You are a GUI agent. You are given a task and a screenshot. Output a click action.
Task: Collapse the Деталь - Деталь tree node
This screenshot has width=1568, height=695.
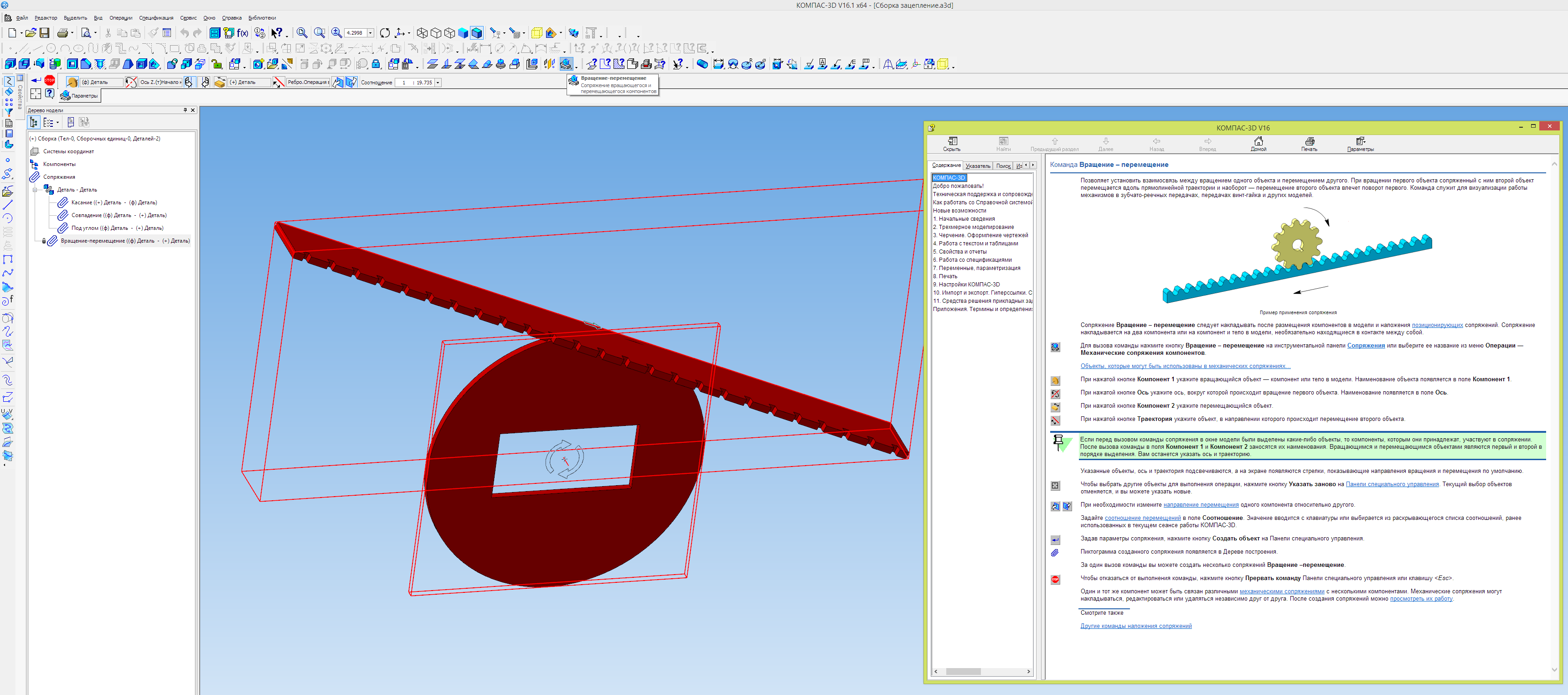coord(35,190)
